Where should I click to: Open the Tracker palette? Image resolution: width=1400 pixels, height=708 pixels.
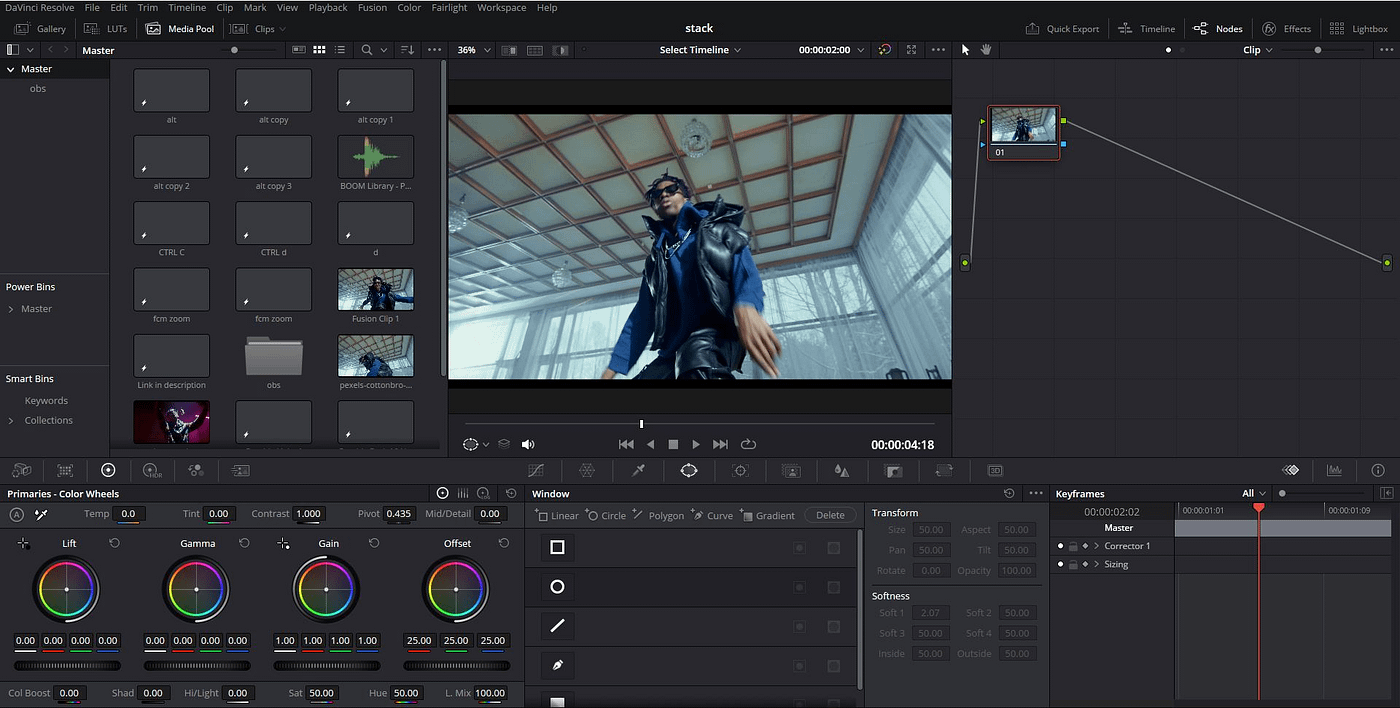point(740,470)
